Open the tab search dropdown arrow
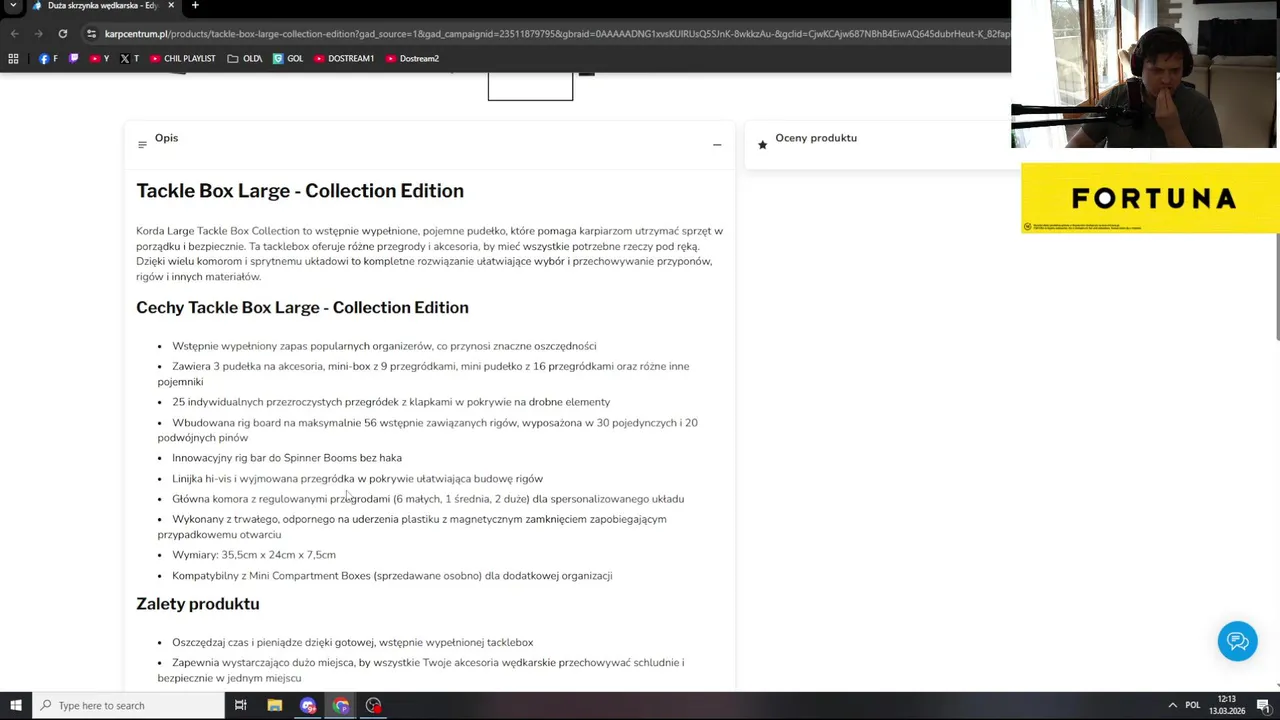Image resolution: width=1280 pixels, height=720 pixels. (13, 6)
